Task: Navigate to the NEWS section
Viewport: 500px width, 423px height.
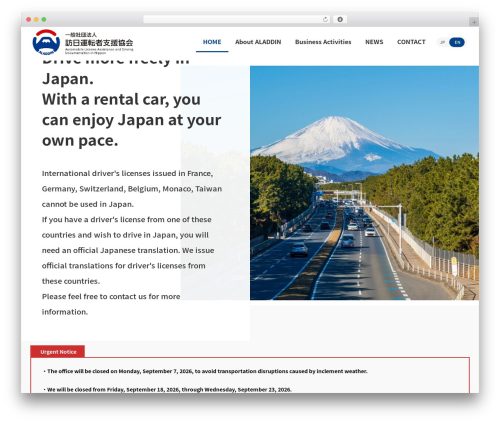Action: pyautogui.click(x=374, y=42)
